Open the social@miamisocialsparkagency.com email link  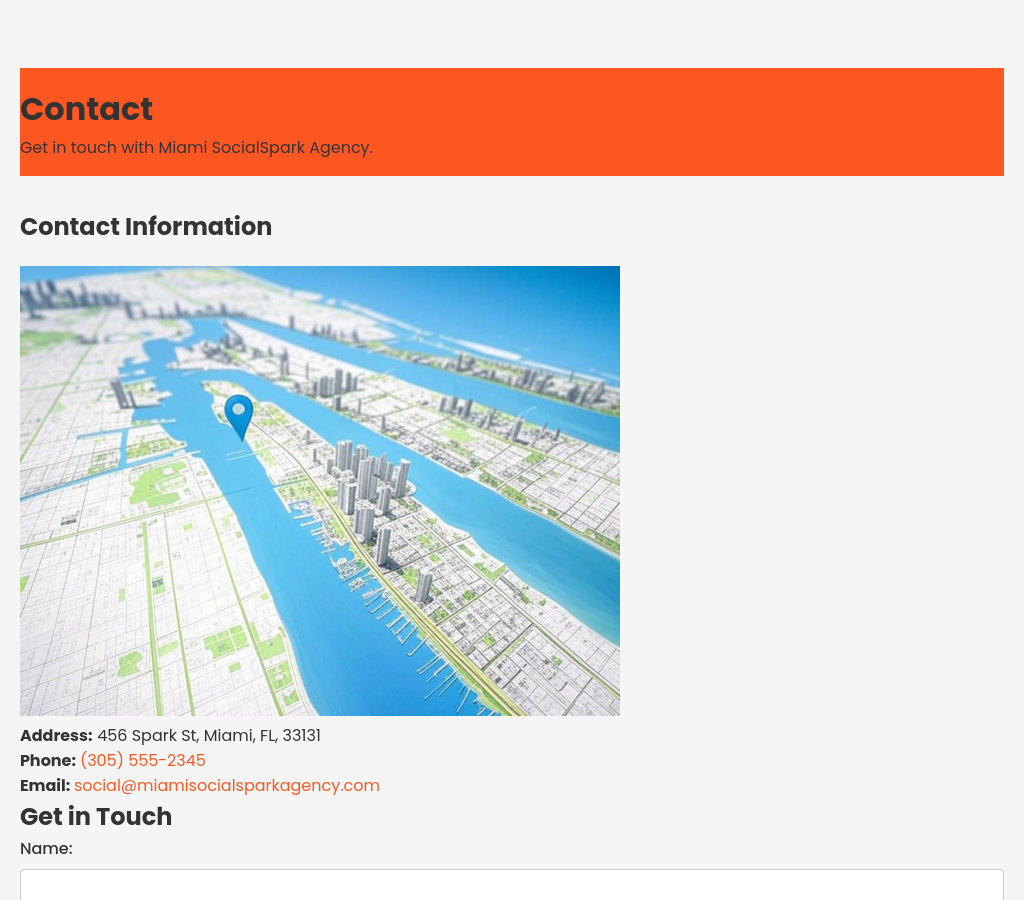226,785
